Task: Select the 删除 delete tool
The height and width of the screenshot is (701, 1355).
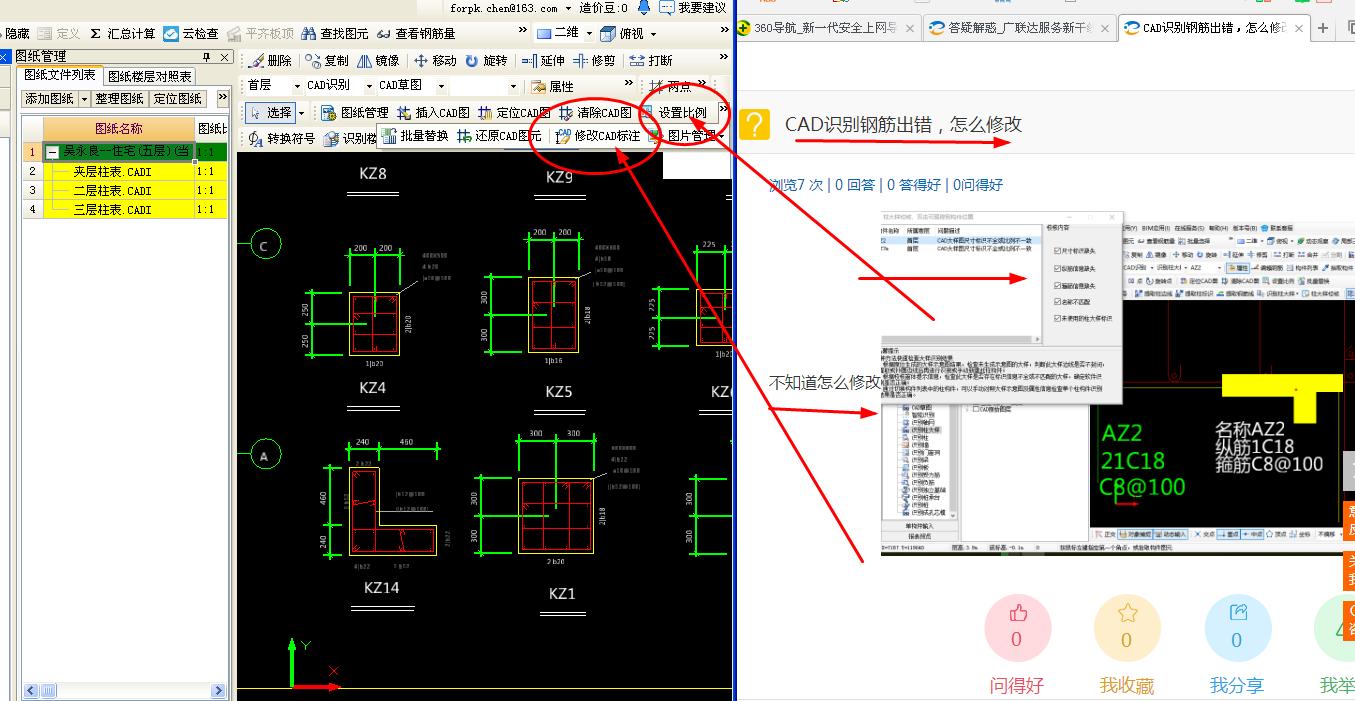Action: pyautogui.click(x=270, y=61)
